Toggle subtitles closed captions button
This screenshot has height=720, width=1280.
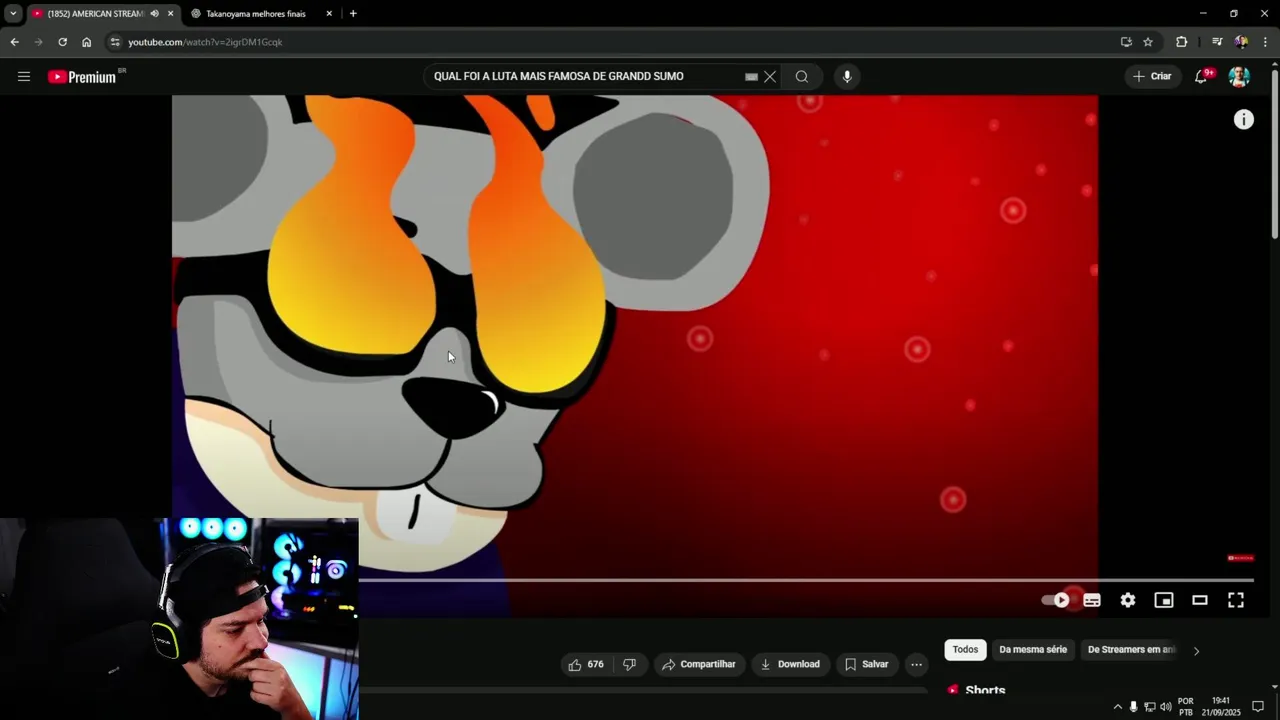1092,600
